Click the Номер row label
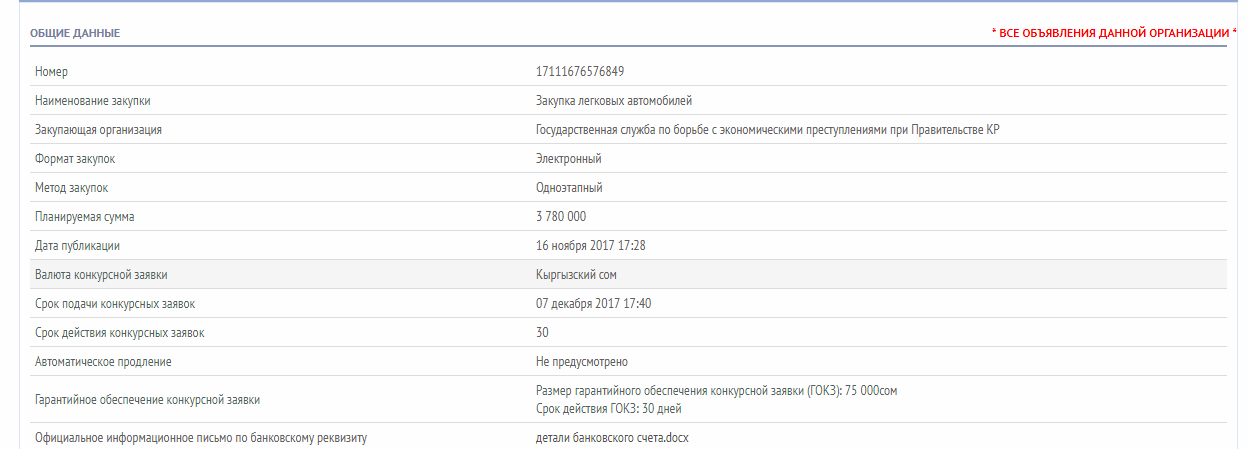The width and height of the screenshot is (1247, 449). (x=51, y=71)
